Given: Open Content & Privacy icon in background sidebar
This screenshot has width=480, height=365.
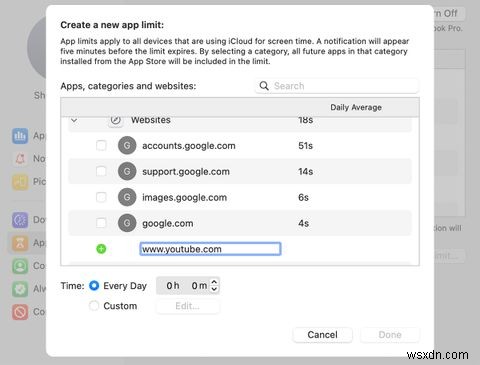Looking at the screenshot, I should pyautogui.click(x=20, y=312).
